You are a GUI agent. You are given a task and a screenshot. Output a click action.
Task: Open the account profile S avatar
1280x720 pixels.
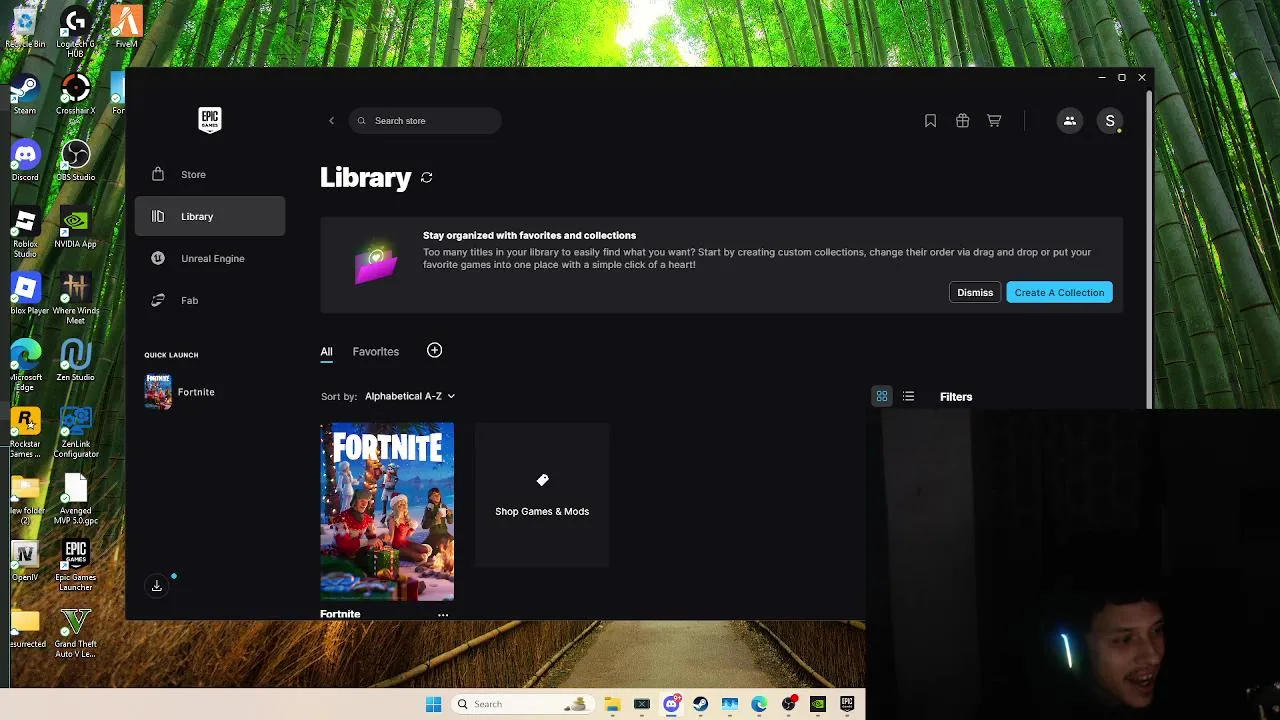click(x=1110, y=121)
